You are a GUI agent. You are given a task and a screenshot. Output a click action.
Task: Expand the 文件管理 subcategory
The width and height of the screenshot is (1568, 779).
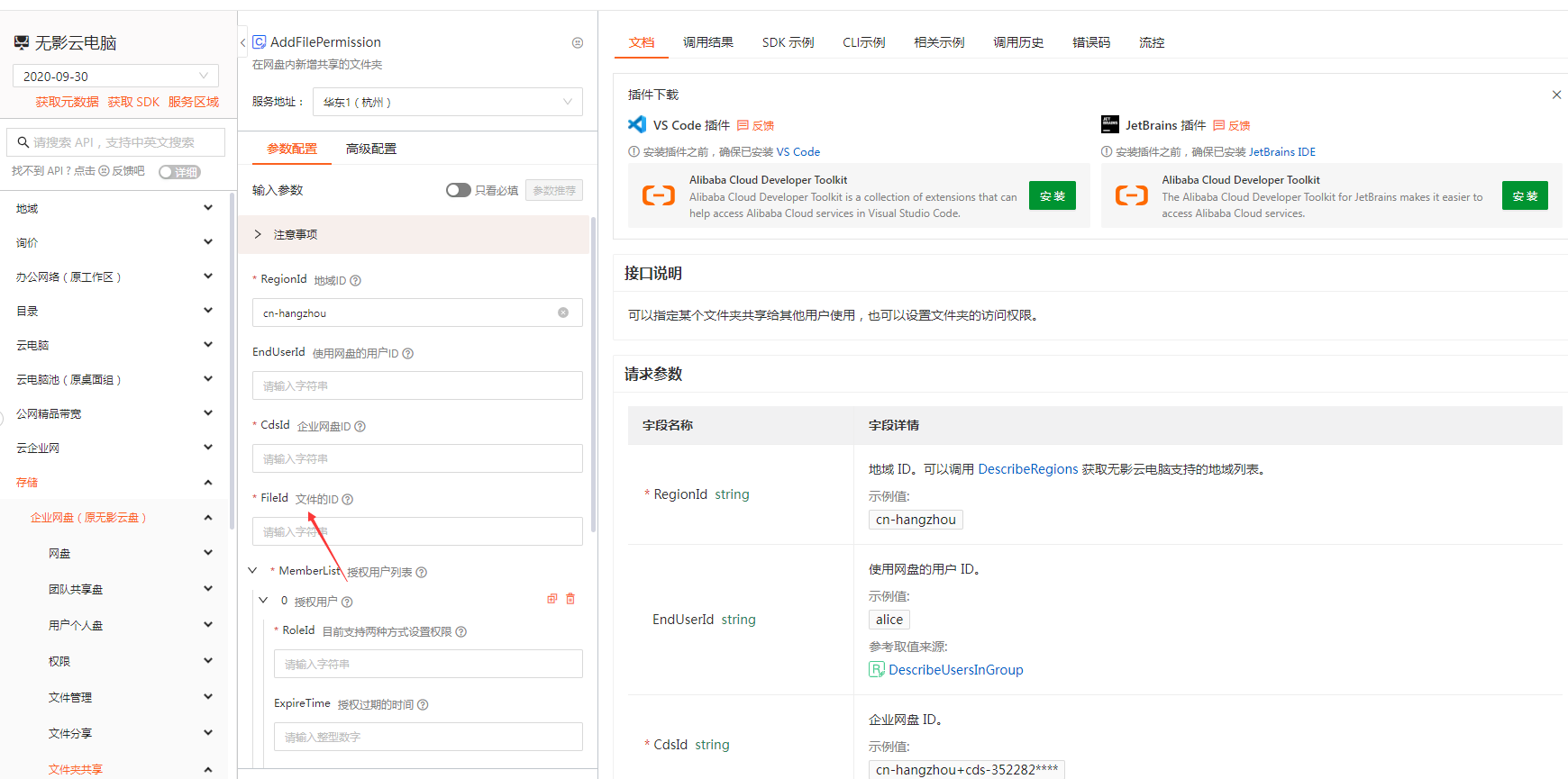(208, 697)
